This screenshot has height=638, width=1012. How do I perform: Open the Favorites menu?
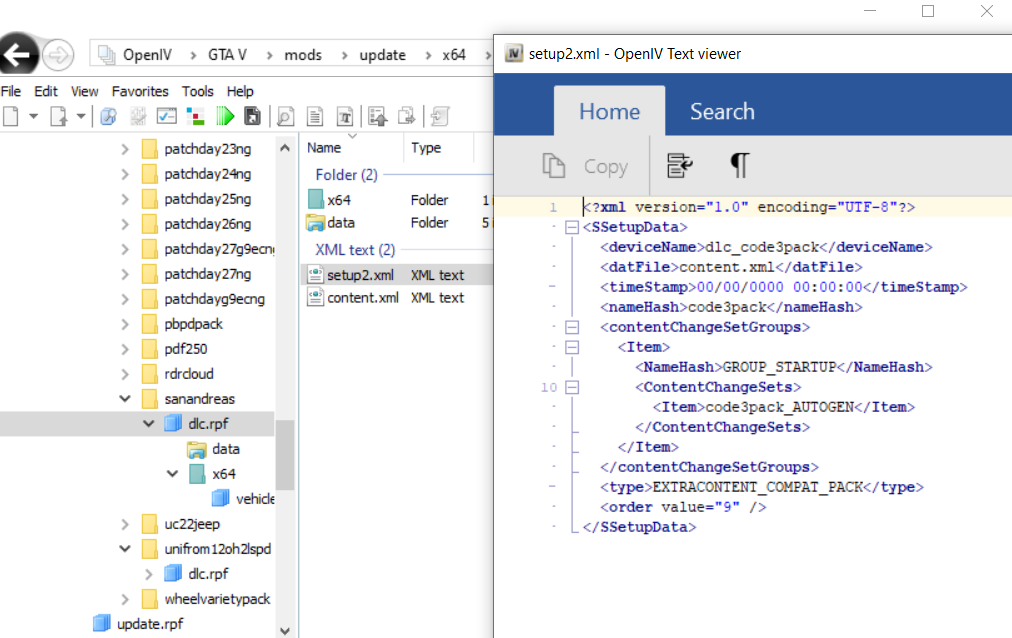click(x=140, y=91)
